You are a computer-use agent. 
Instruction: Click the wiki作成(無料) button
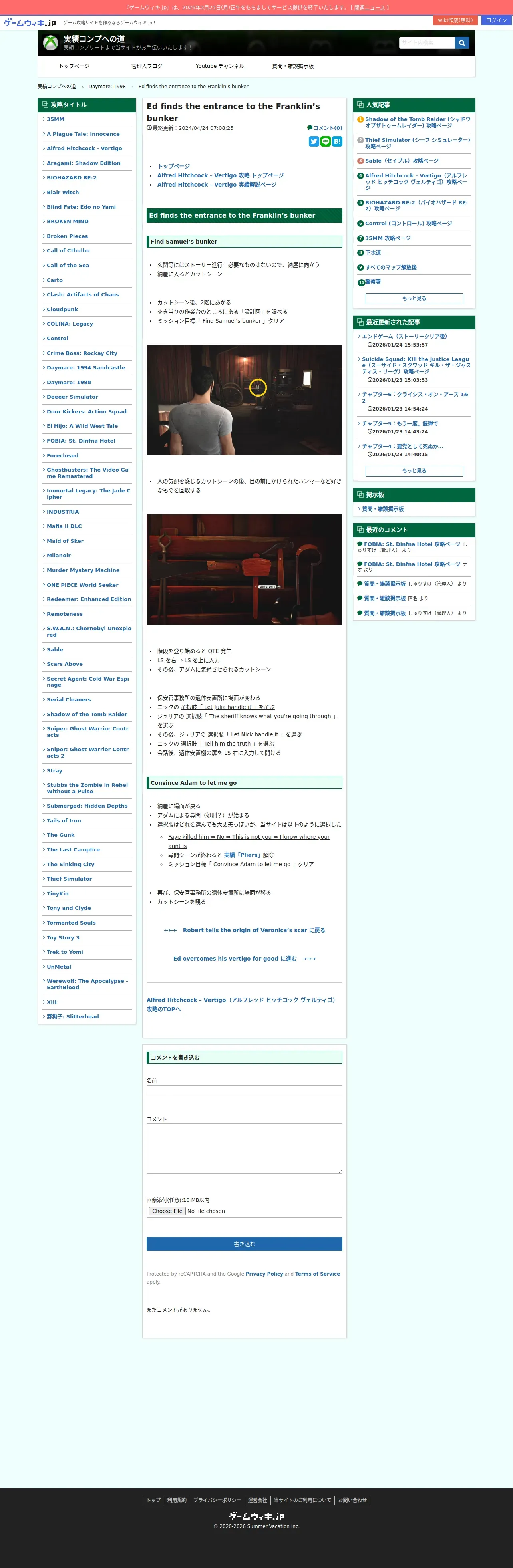(x=455, y=20)
